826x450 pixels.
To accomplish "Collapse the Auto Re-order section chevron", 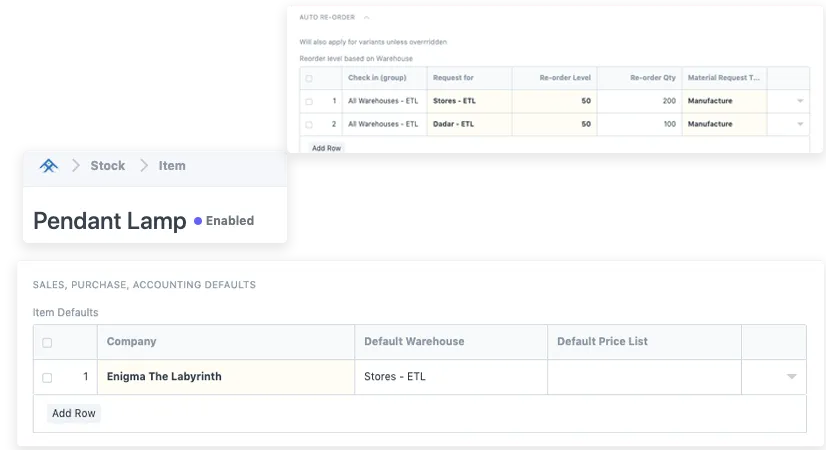I will click(366, 18).
